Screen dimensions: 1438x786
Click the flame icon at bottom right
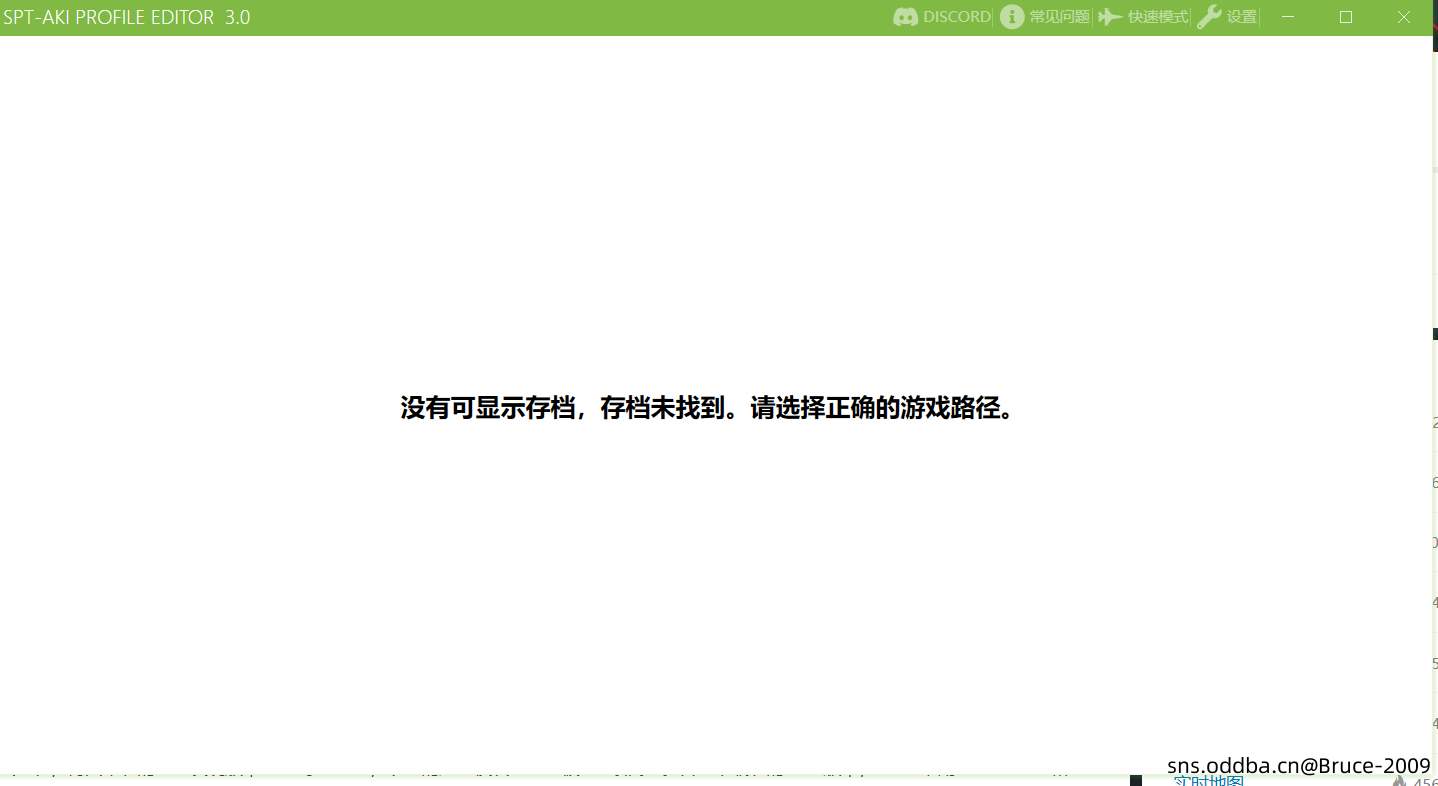[1399, 781]
